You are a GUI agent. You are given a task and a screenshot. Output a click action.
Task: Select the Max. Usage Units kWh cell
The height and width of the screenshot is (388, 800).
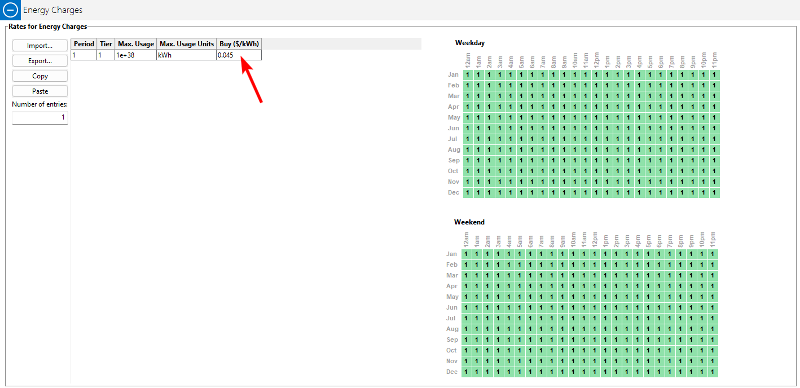click(186, 55)
